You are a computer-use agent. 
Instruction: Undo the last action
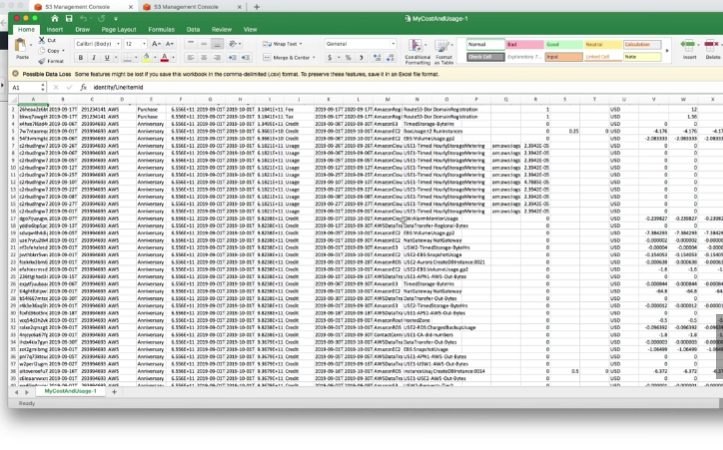[83, 18]
